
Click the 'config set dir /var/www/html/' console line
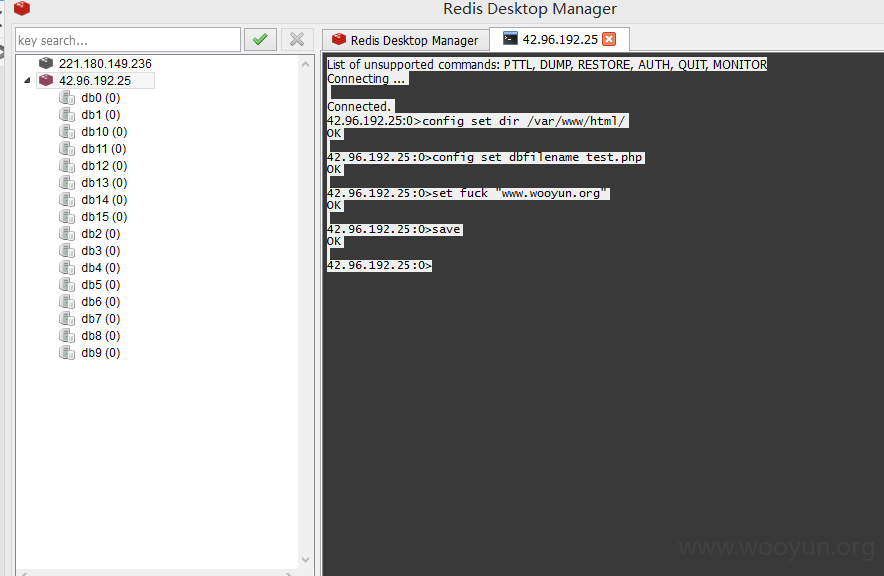[x=478, y=121]
